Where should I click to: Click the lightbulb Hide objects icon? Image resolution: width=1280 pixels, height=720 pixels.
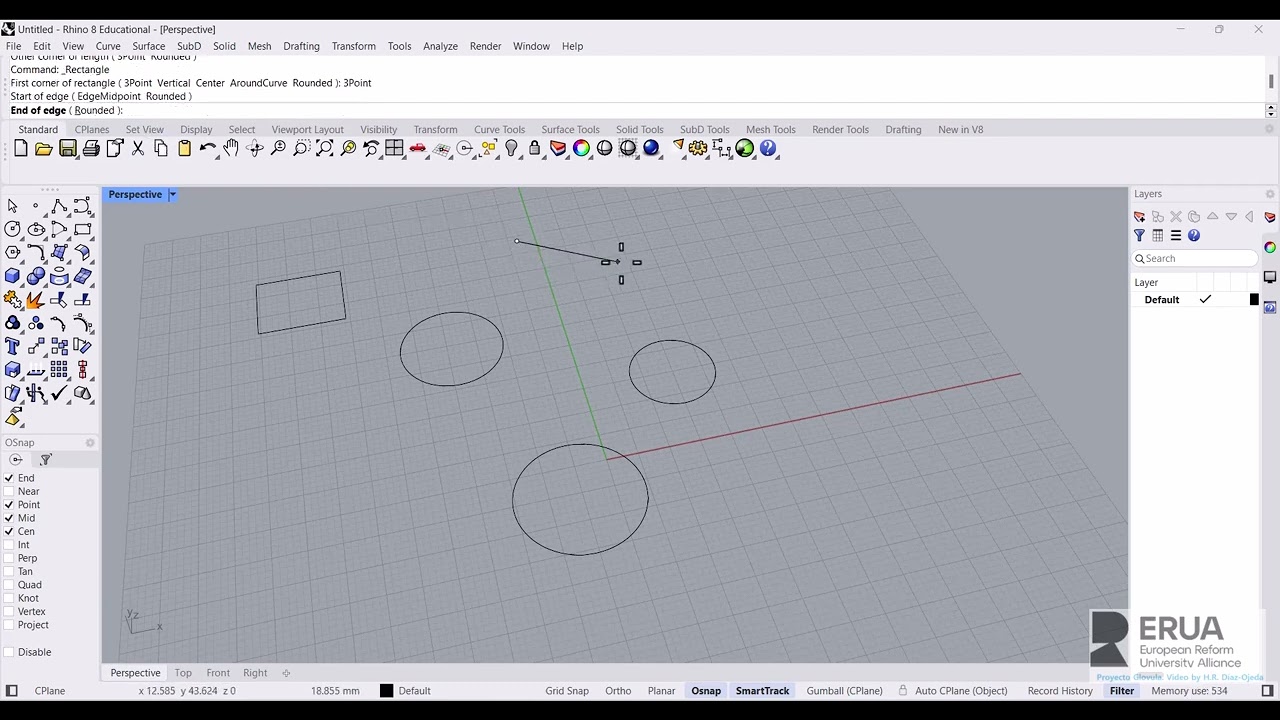[512, 148]
